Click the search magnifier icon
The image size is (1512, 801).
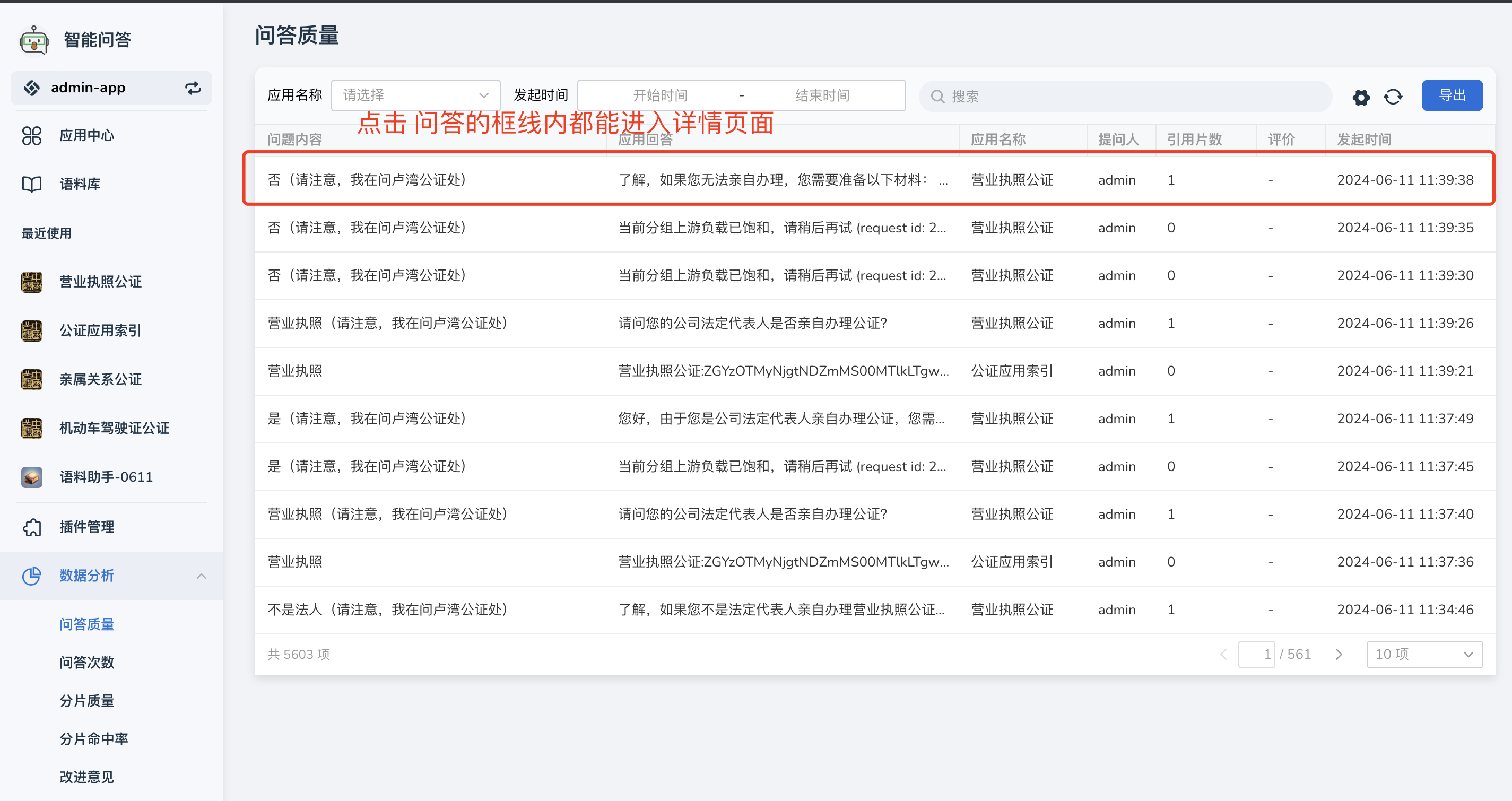(x=937, y=96)
